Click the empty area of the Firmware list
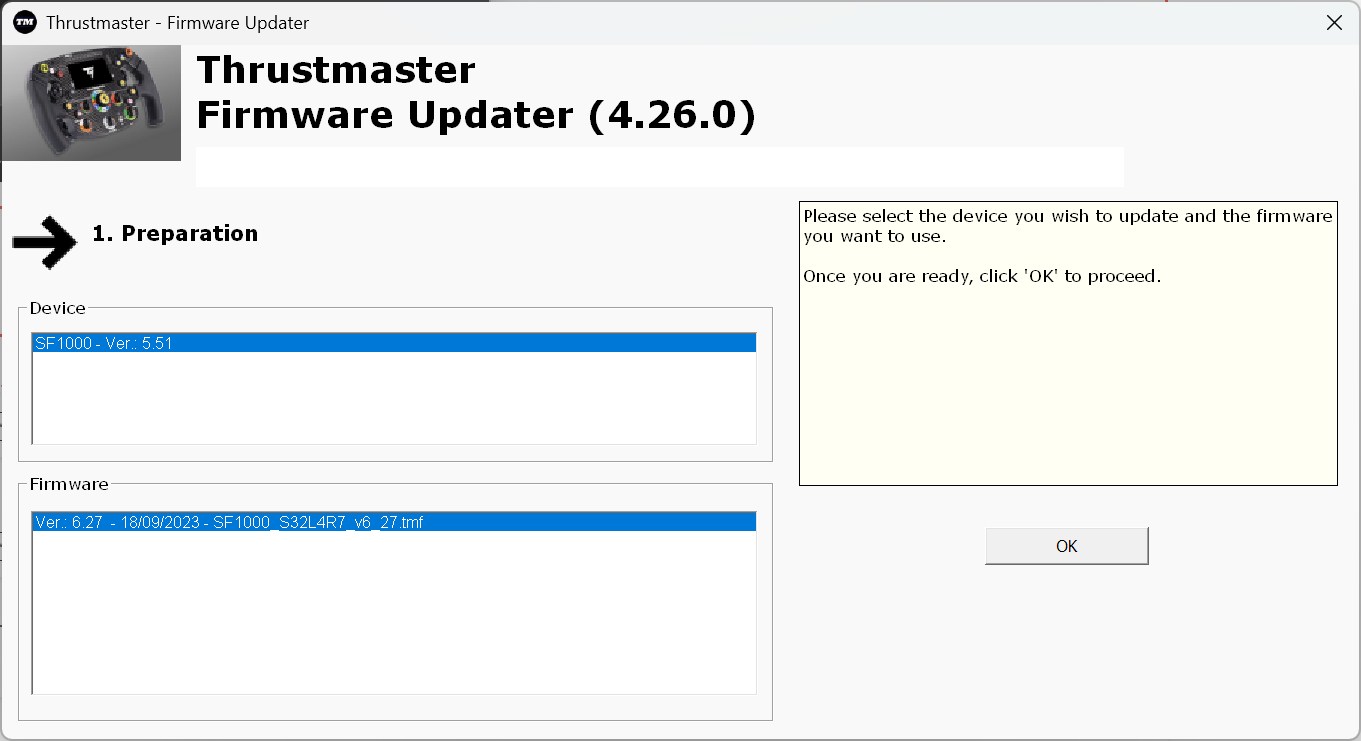 (x=394, y=612)
